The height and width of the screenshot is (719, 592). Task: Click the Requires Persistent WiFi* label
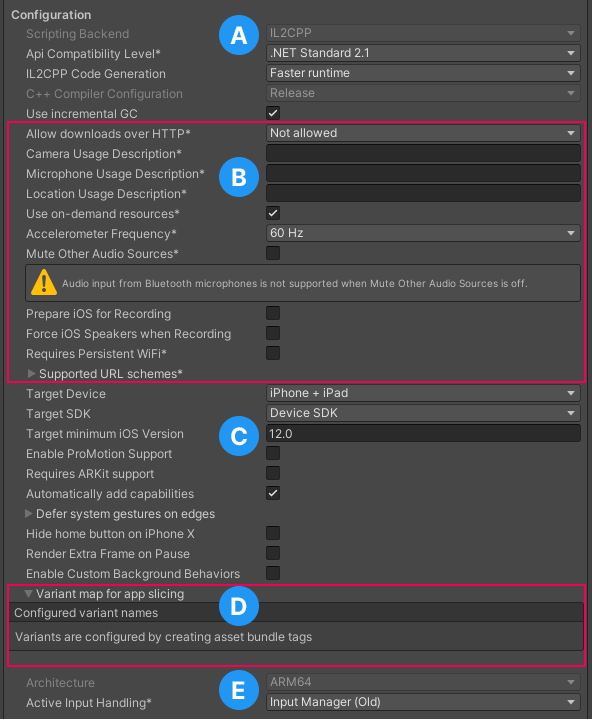(x=96, y=354)
